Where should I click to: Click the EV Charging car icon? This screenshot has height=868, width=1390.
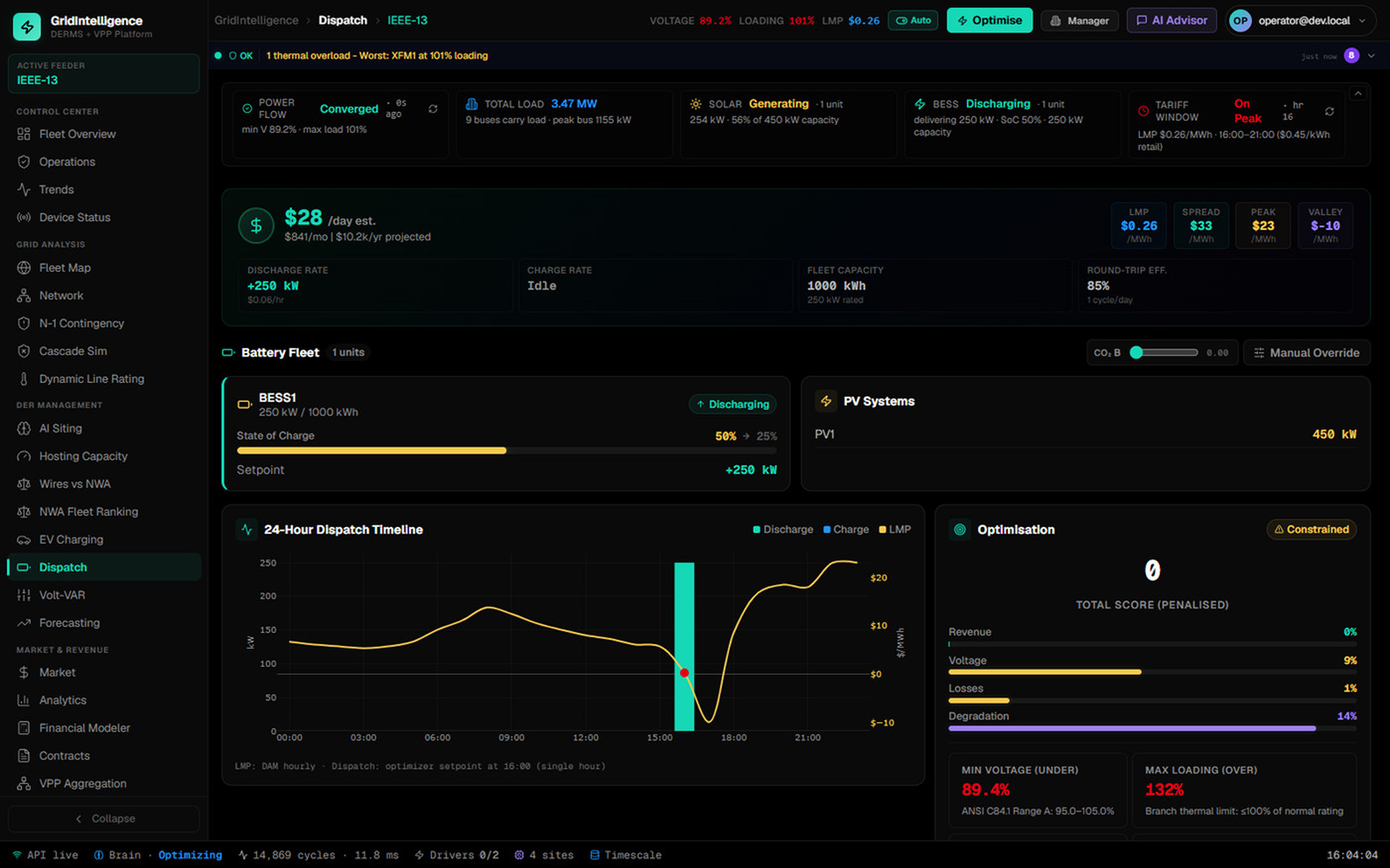(24, 540)
